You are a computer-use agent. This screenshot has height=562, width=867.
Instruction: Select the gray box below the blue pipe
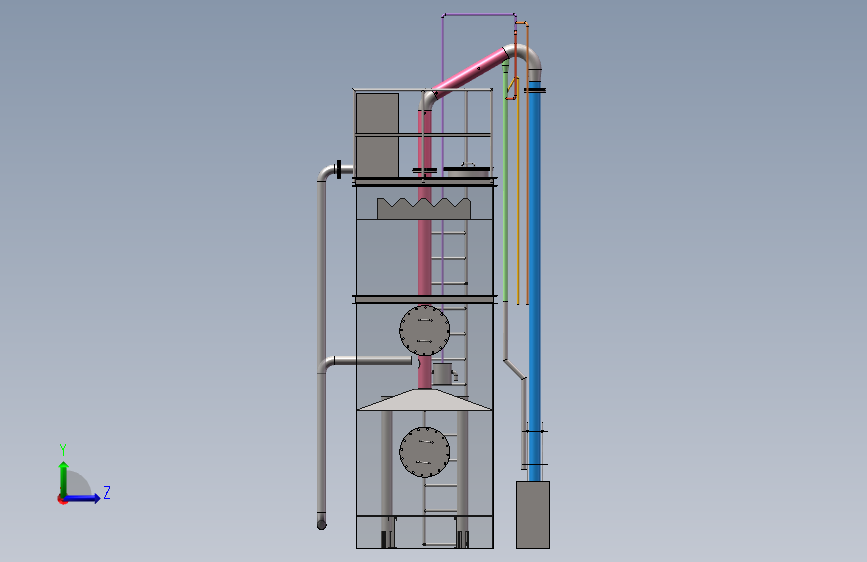coord(533,515)
